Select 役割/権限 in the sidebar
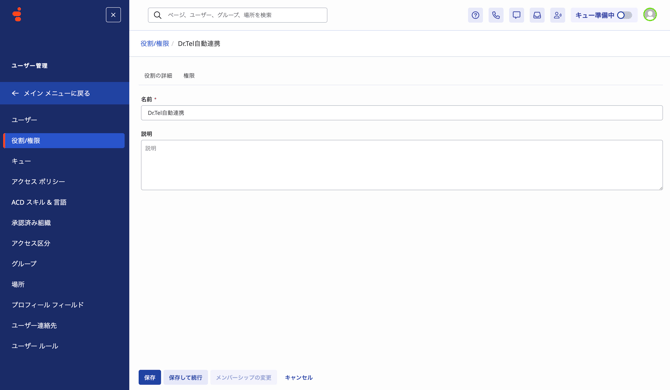 point(64,141)
